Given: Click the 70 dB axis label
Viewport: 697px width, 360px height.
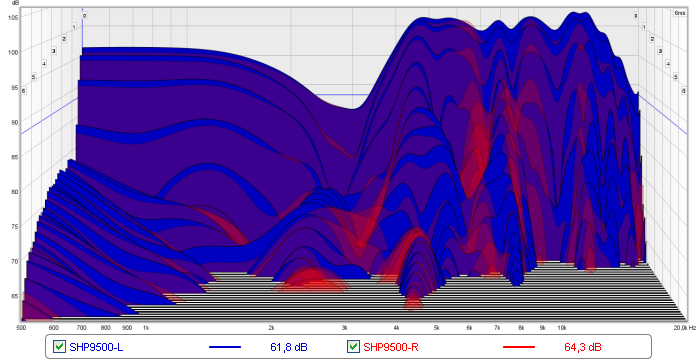Looking at the screenshot, I should tap(15, 261).
